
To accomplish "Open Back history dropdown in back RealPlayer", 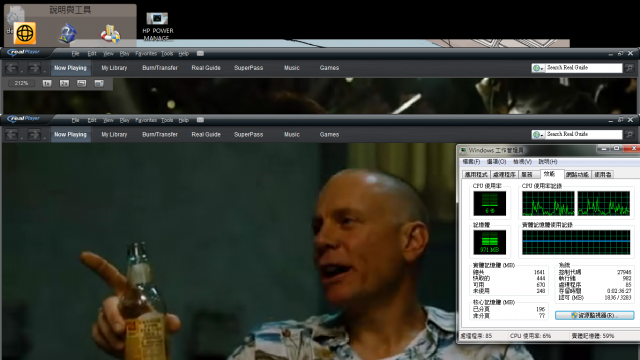I will pyautogui.click(x=22, y=71).
